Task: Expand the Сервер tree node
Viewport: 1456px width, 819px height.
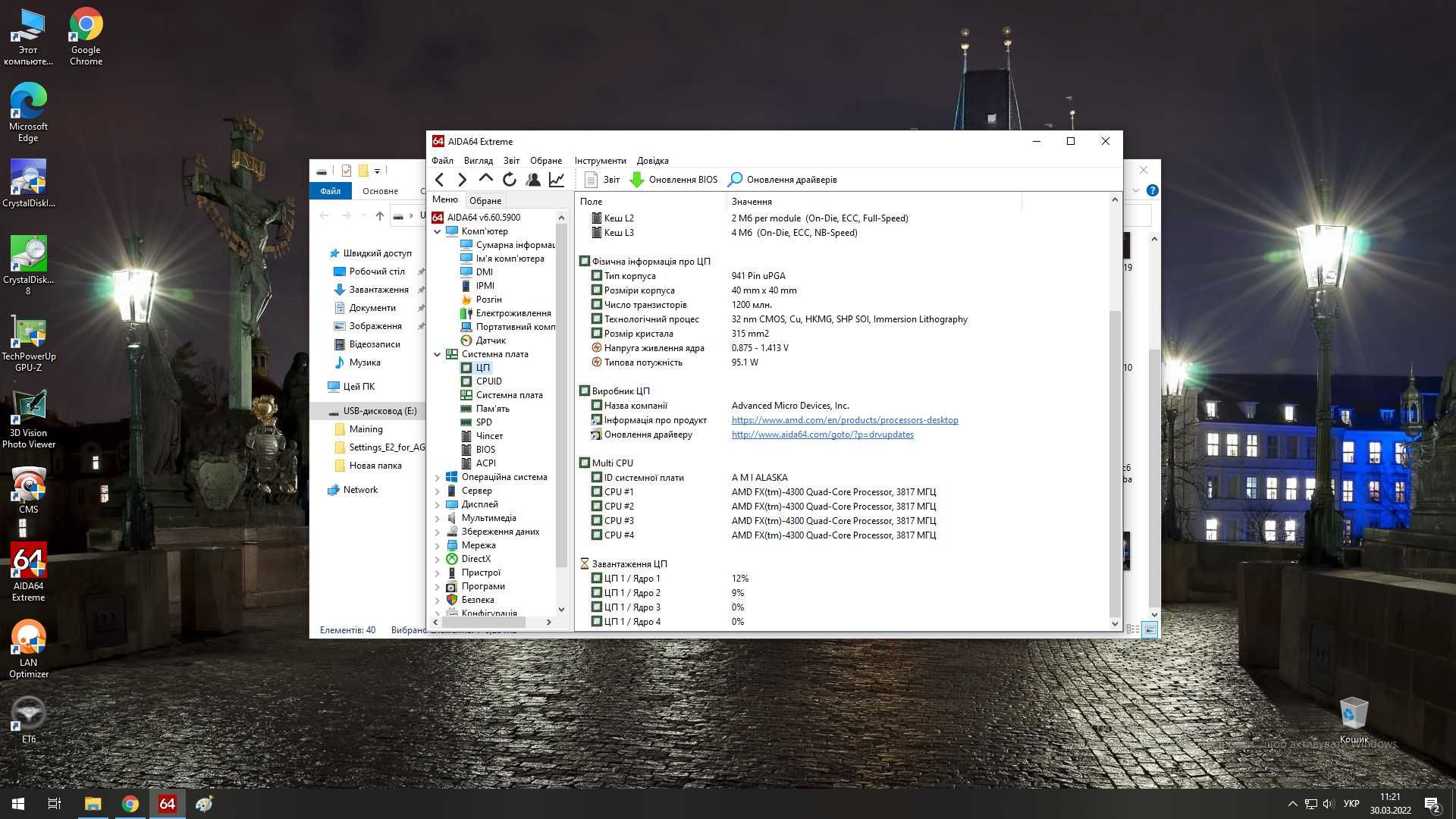Action: coord(438,491)
